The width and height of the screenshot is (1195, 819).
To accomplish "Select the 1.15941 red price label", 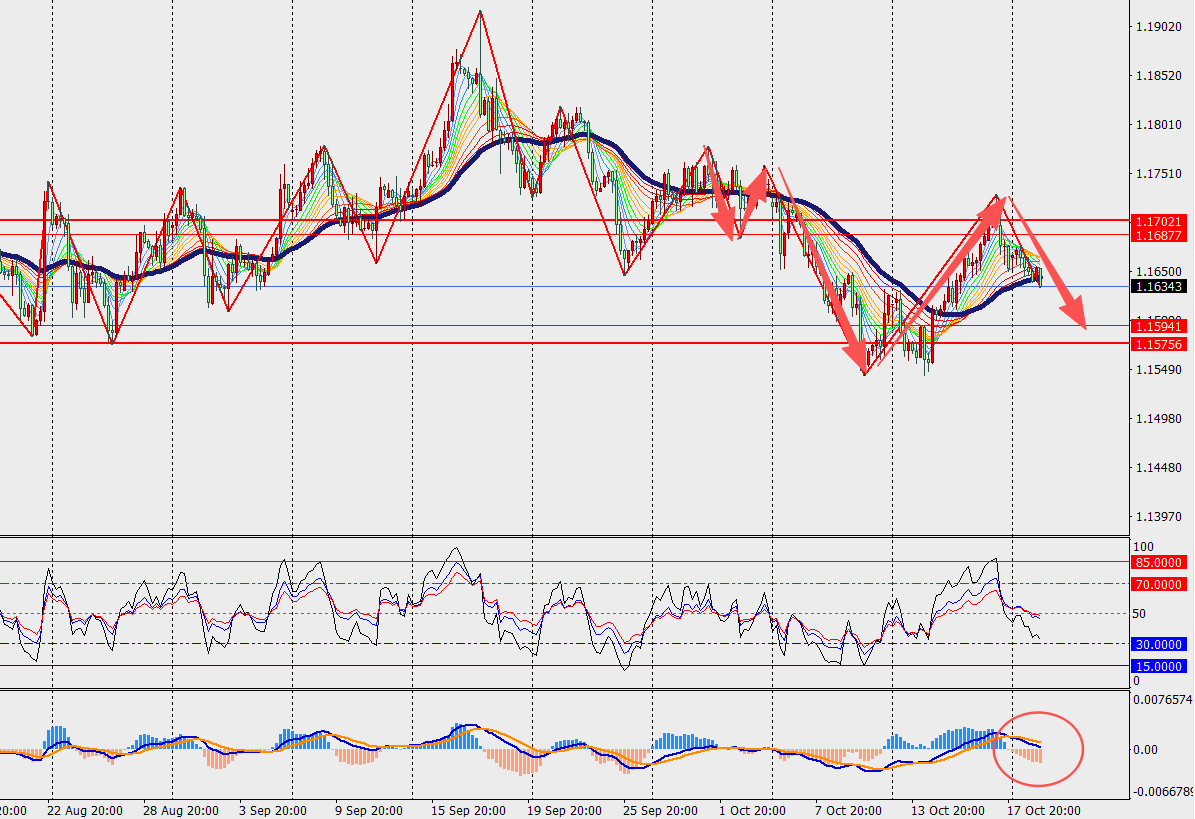I will (x=1158, y=326).
